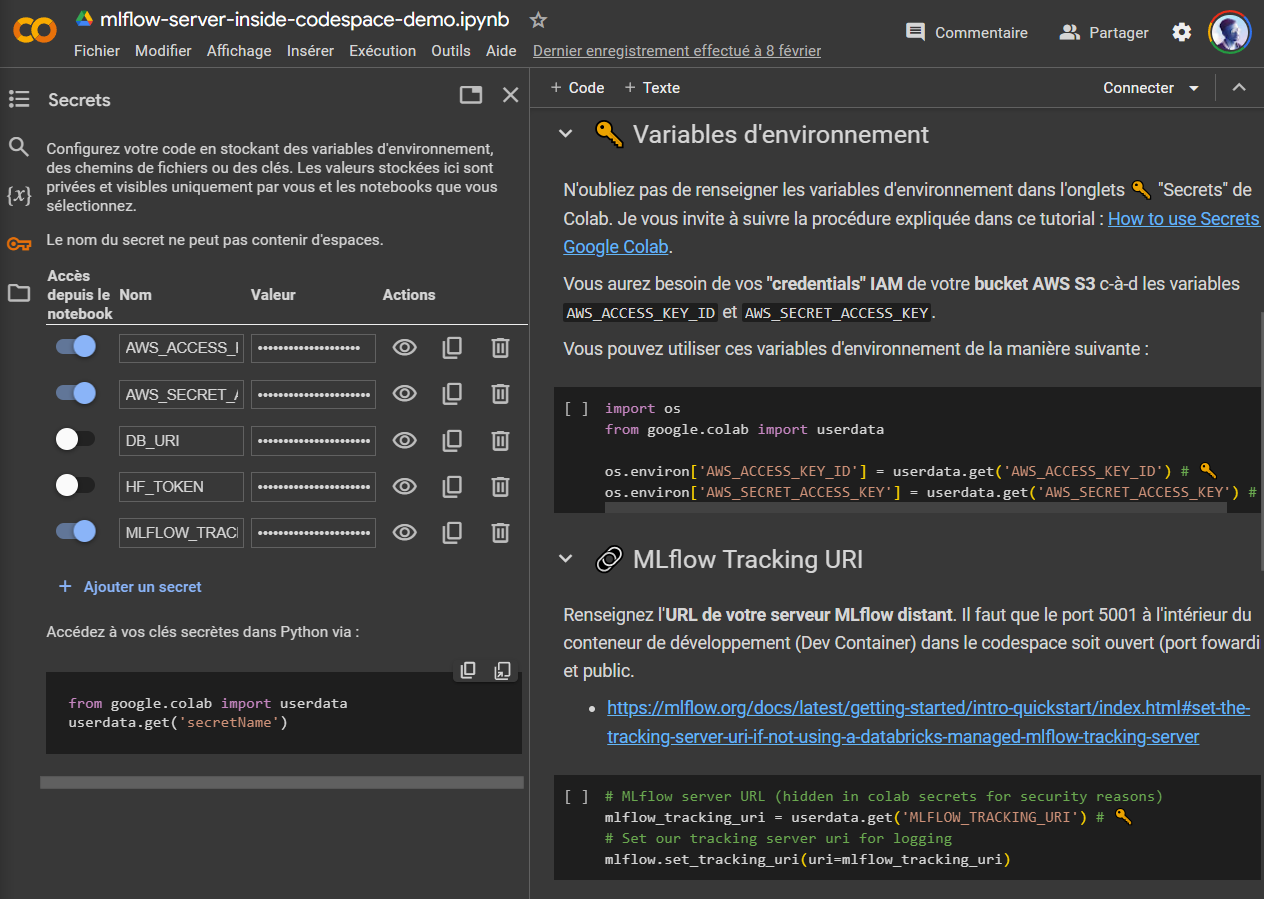
Task: Delete the HF_TOKEN secret
Action: click(x=500, y=486)
